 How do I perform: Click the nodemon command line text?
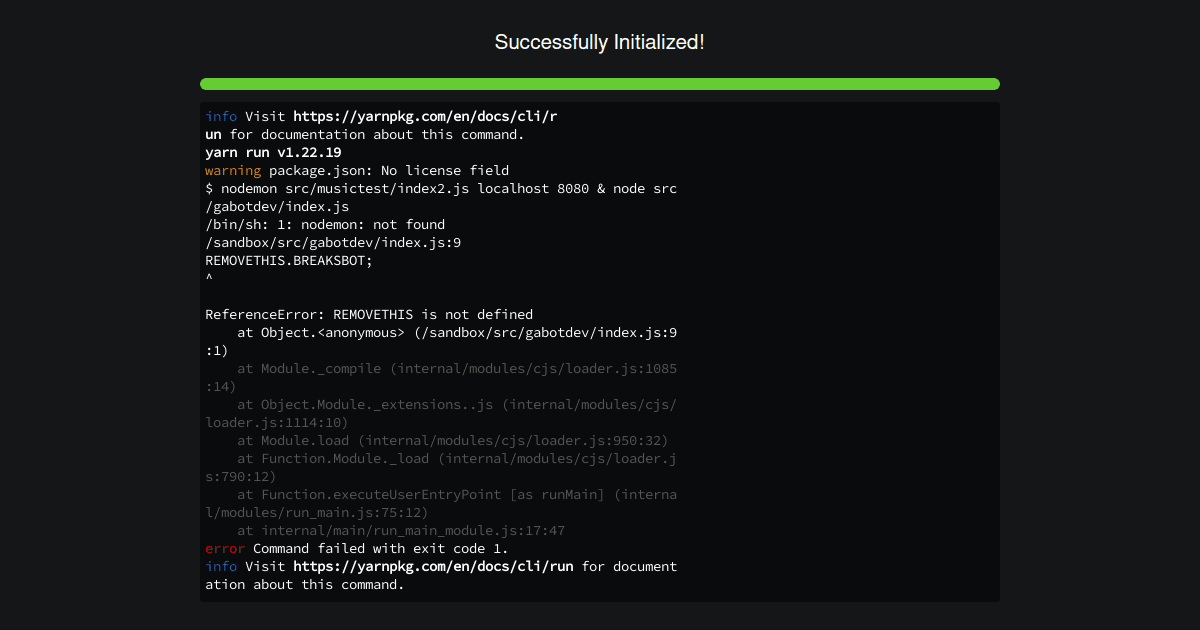(x=441, y=197)
